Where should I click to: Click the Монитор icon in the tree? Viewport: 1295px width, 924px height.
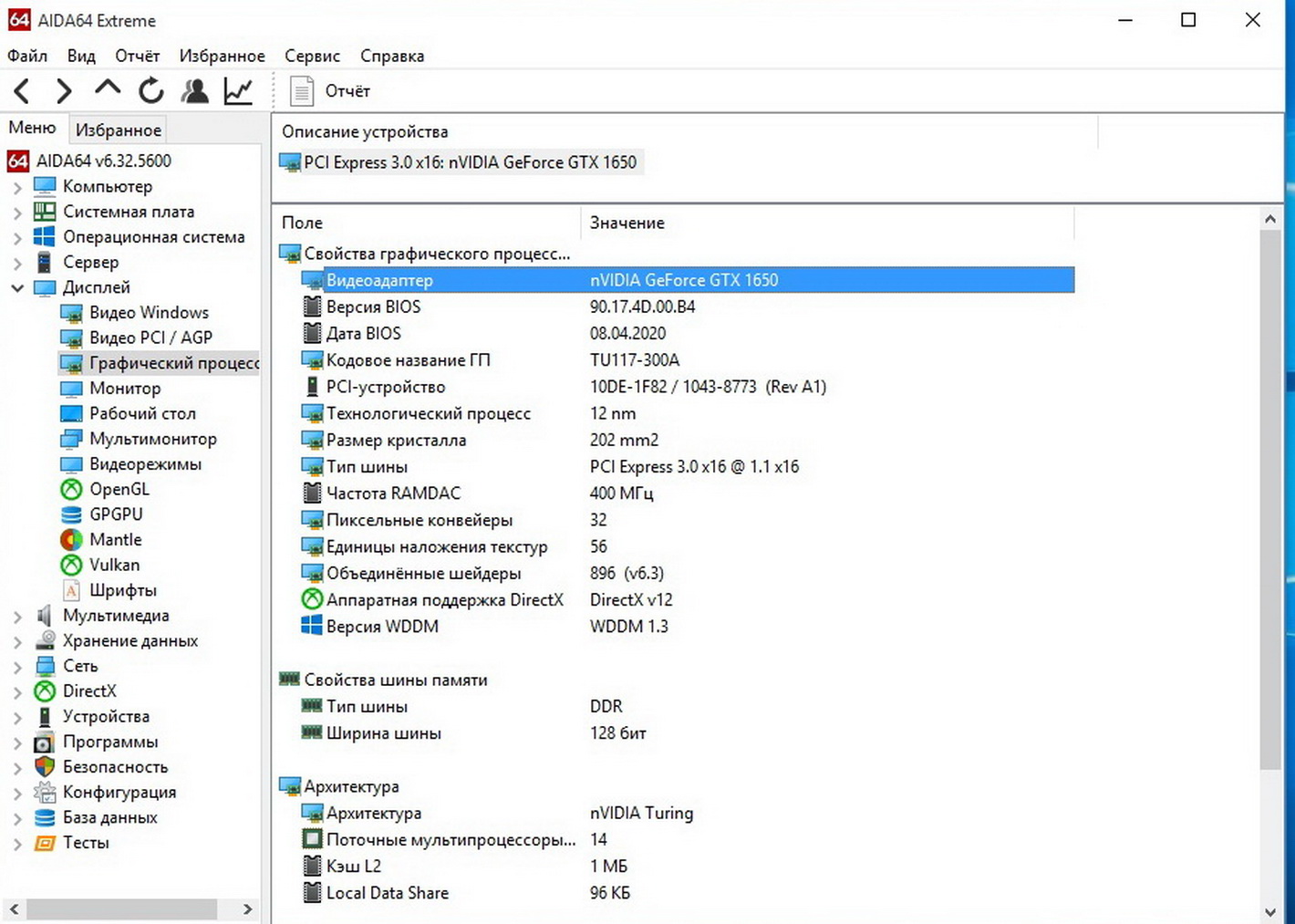coord(71,389)
